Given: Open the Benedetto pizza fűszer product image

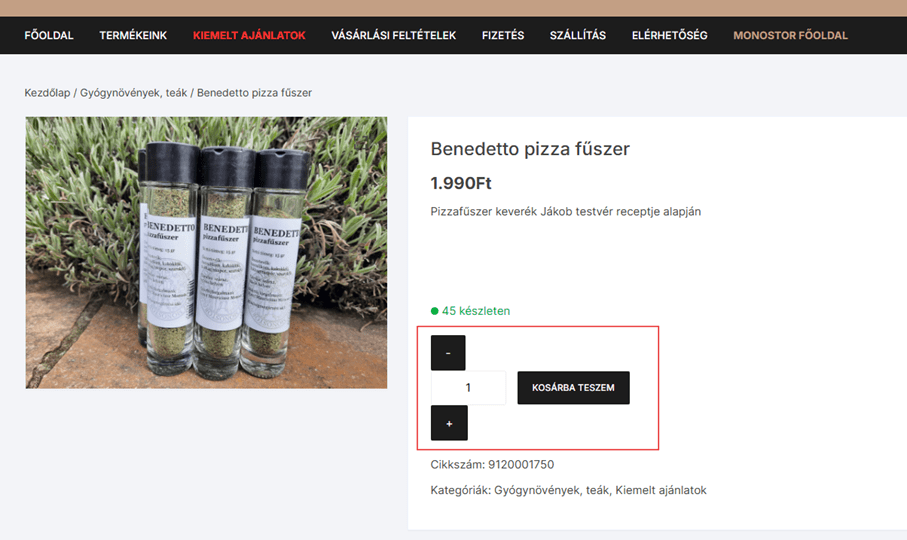Looking at the screenshot, I should coord(207,253).
